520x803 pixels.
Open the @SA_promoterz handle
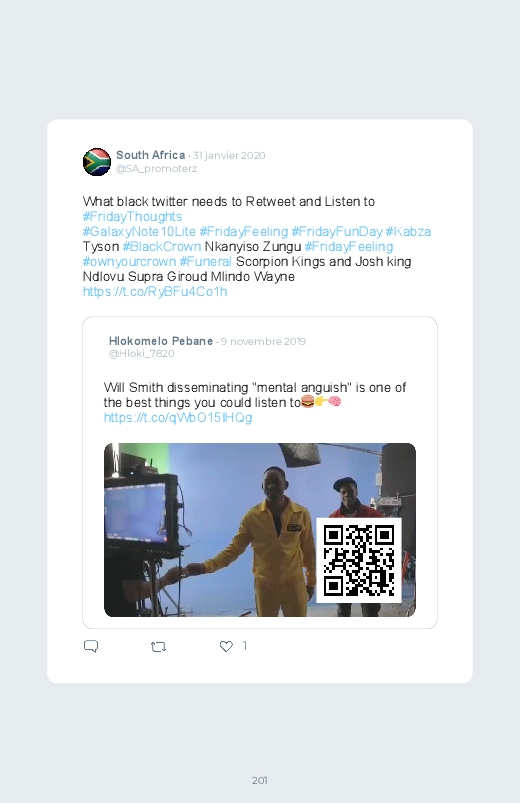coord(156,168)
